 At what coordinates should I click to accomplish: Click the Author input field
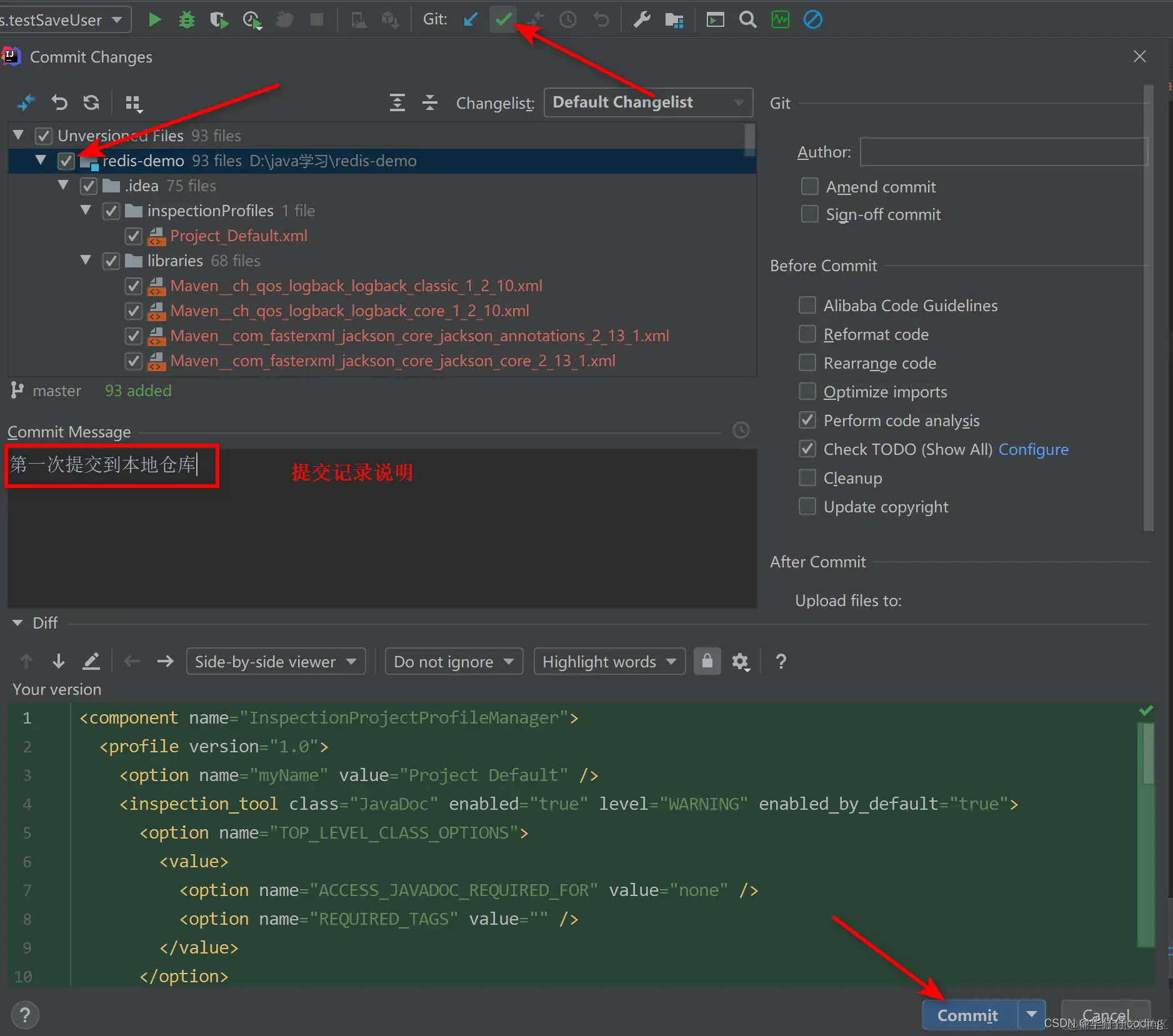(x=1003, y=152)
